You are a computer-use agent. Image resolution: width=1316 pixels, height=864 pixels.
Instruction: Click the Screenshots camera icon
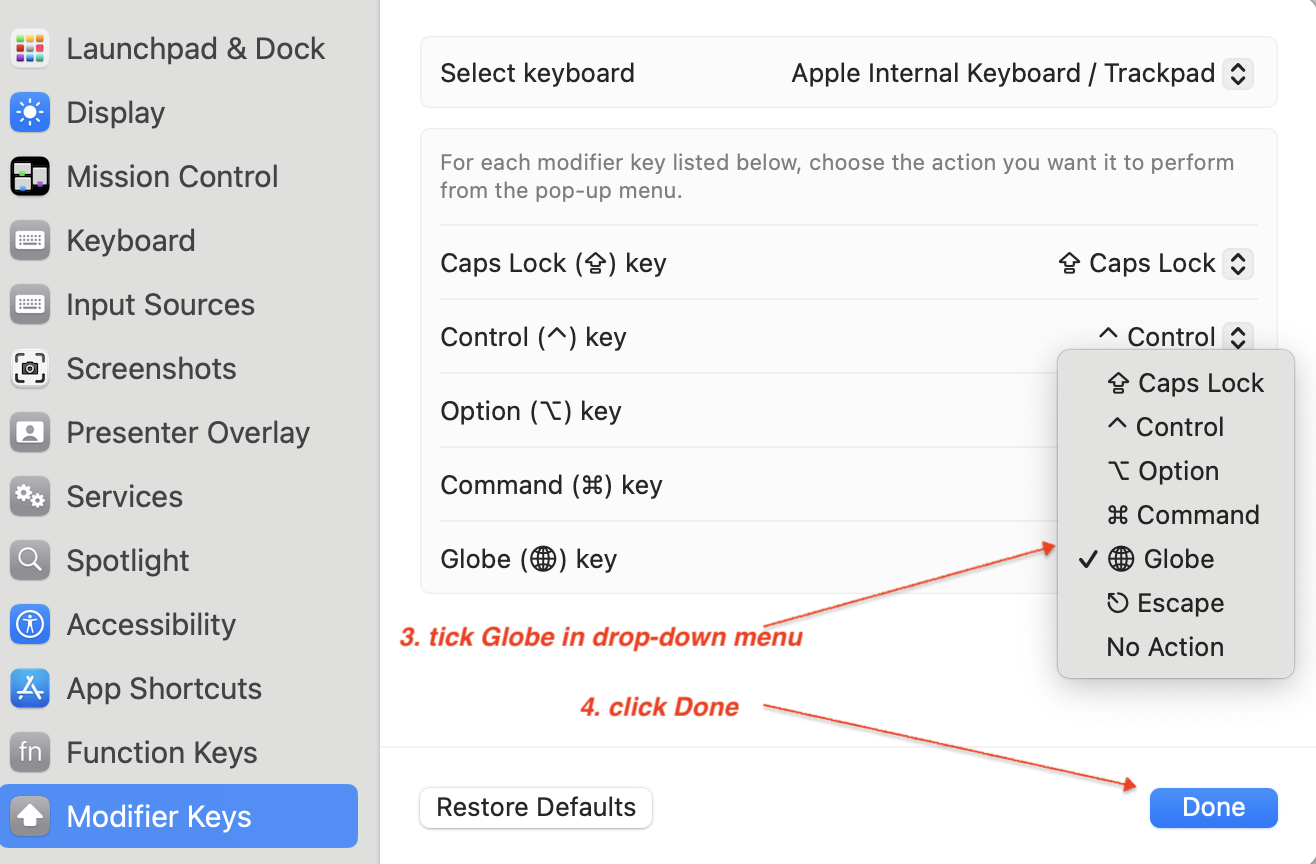tap(30, 368)
